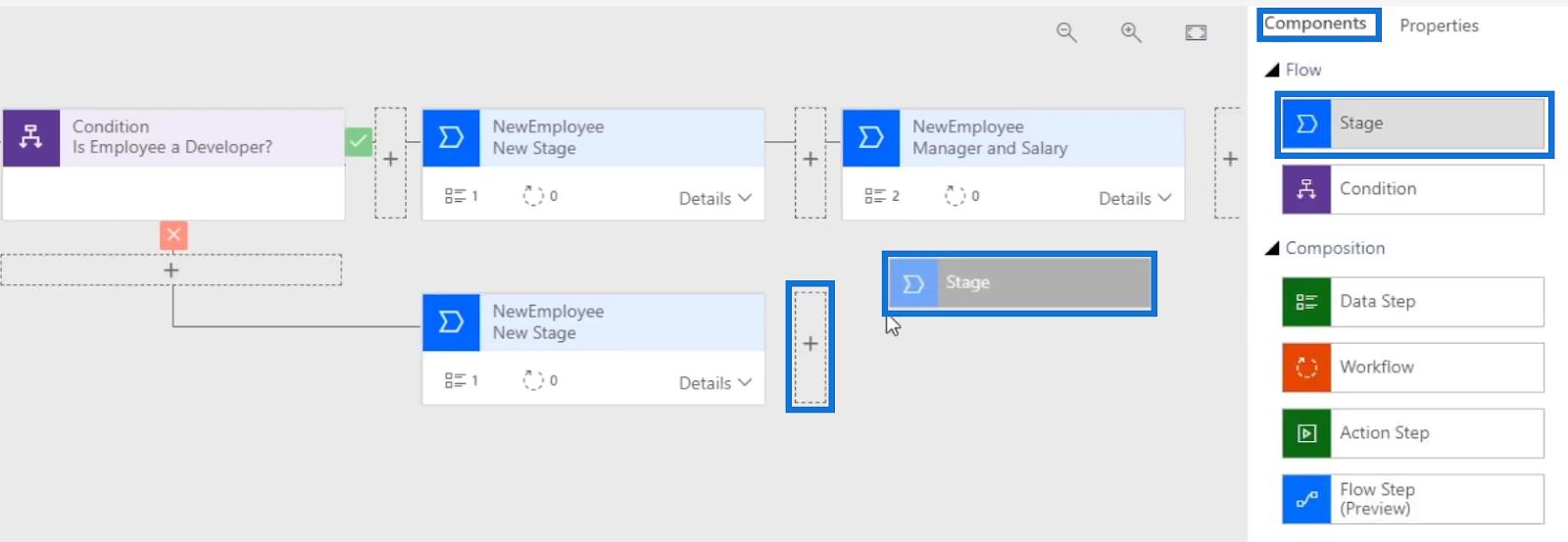Image resolution: width=1568 pixels, height=542 pixels.
Task: Switch to the Properties tab
Action: pyautogui.click(x=1439, y=25)
